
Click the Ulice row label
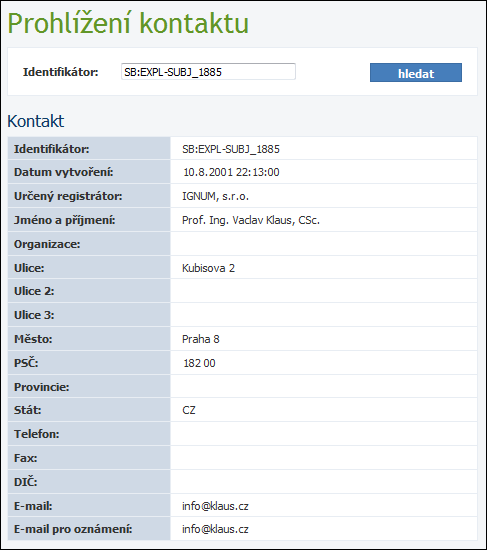pyautogui.click(x=29, y=268)
